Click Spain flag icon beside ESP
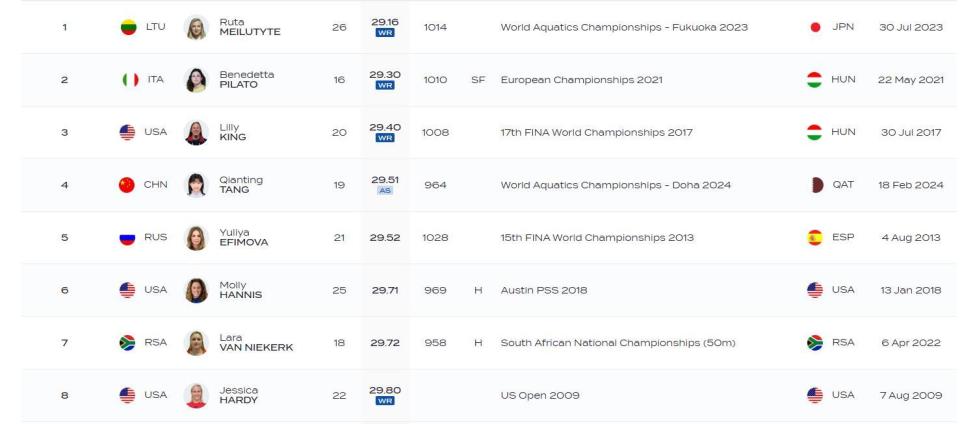960x424 pixels. [x=815, y=238]
